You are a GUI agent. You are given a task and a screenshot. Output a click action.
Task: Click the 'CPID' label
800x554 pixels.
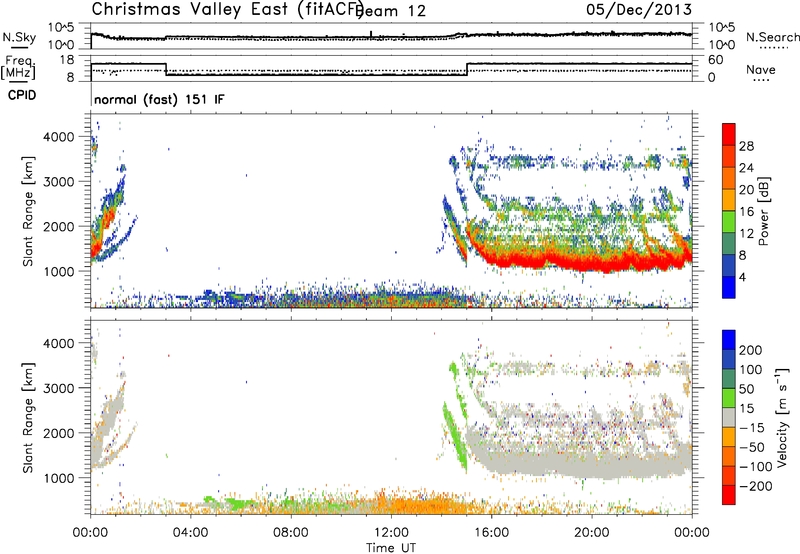pyautogui.click(x=22, y=95)
